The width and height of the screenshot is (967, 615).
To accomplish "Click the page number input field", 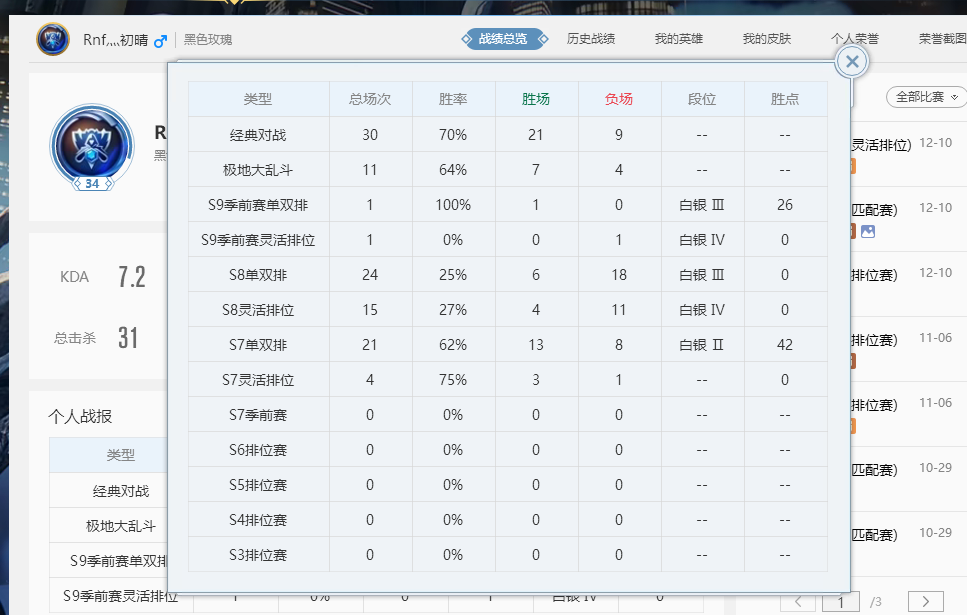I will [841, 601].
